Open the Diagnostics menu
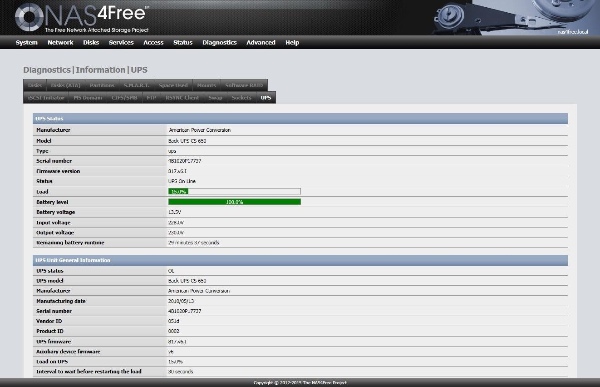Image resolution: width=600 pixels, height=387 pixels. click(219, 42)
